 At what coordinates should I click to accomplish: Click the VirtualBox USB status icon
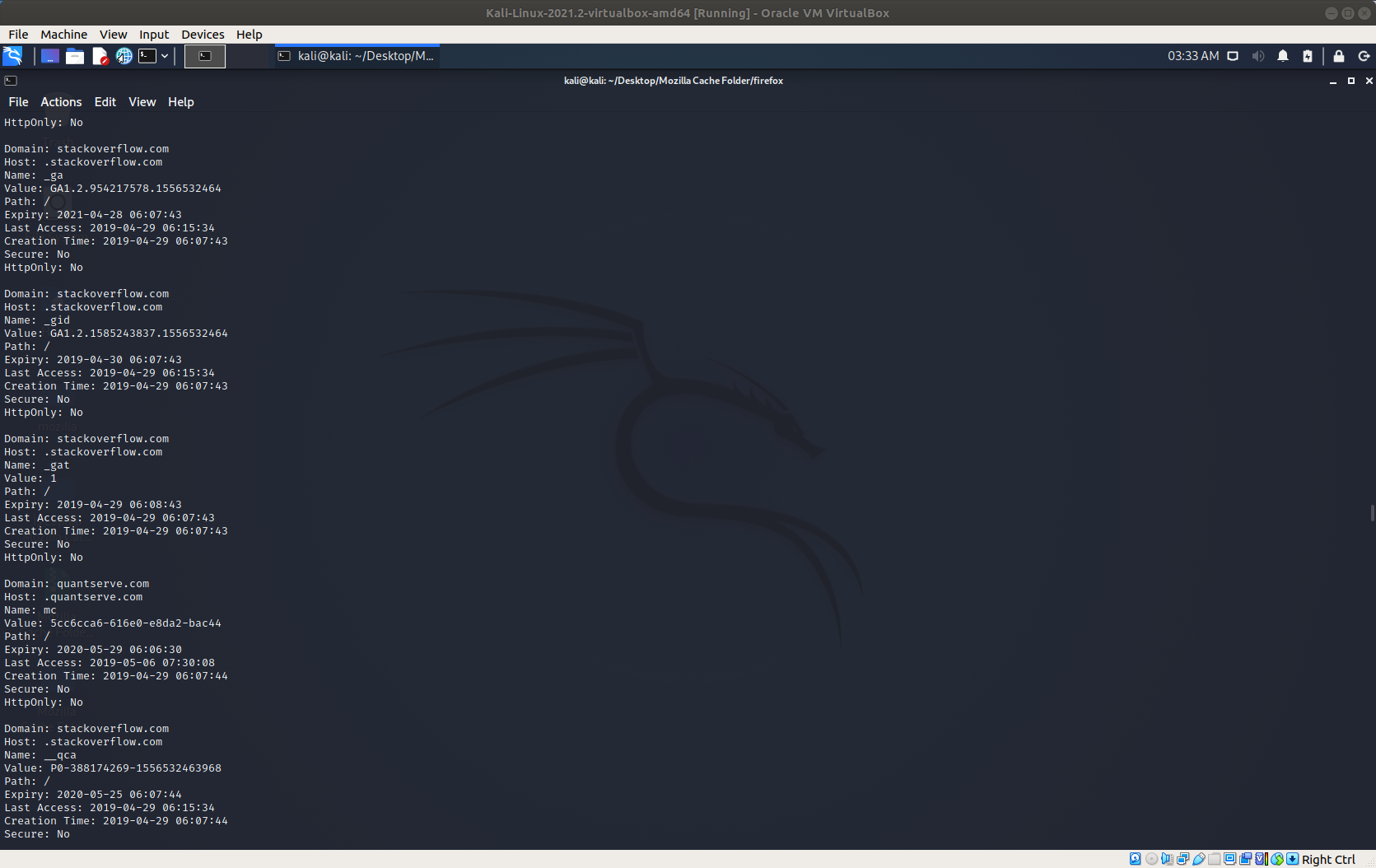click(x=1199, y=859)
